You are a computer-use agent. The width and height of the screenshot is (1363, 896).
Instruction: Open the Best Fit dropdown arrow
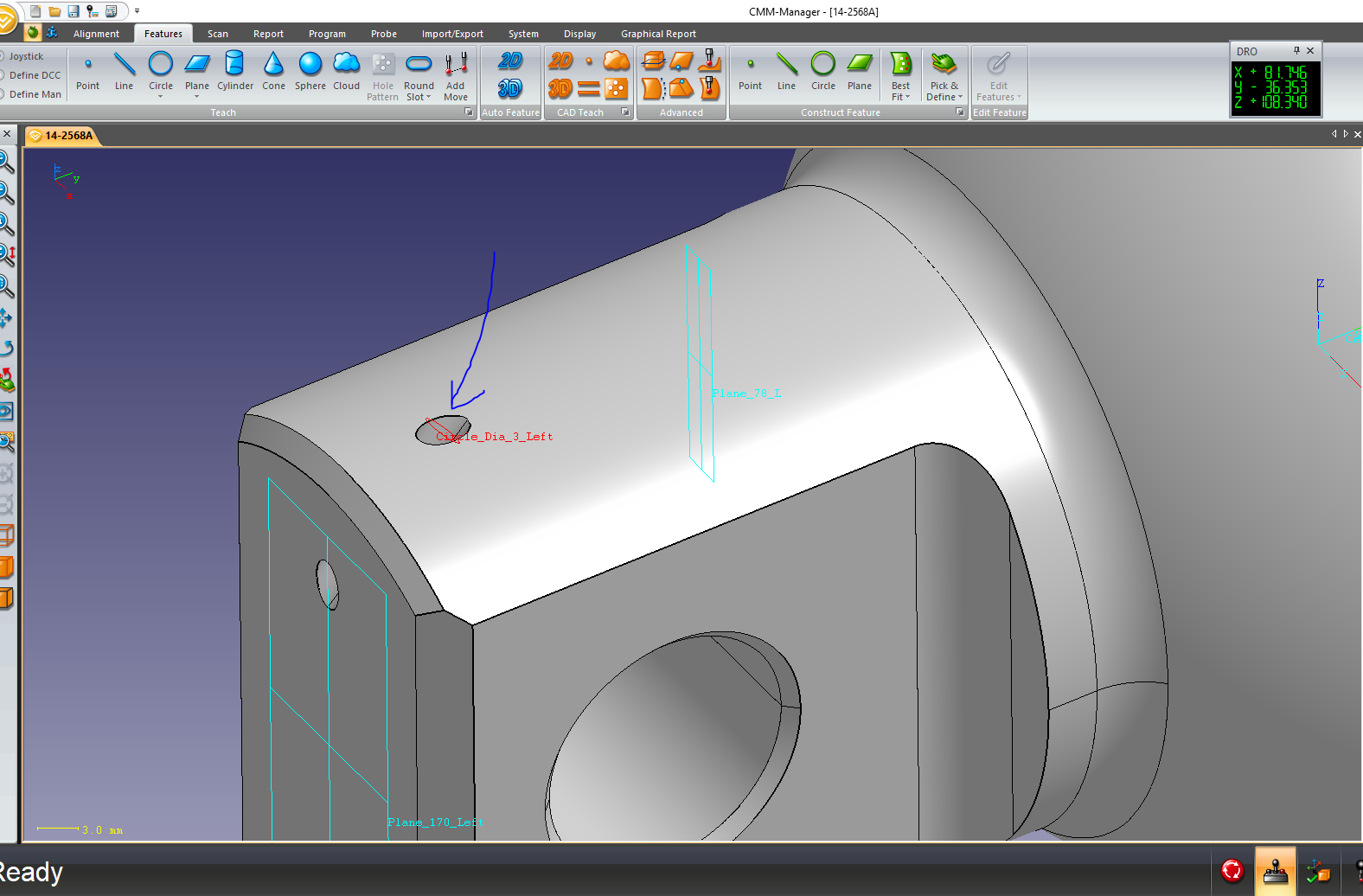coord(907,98)
